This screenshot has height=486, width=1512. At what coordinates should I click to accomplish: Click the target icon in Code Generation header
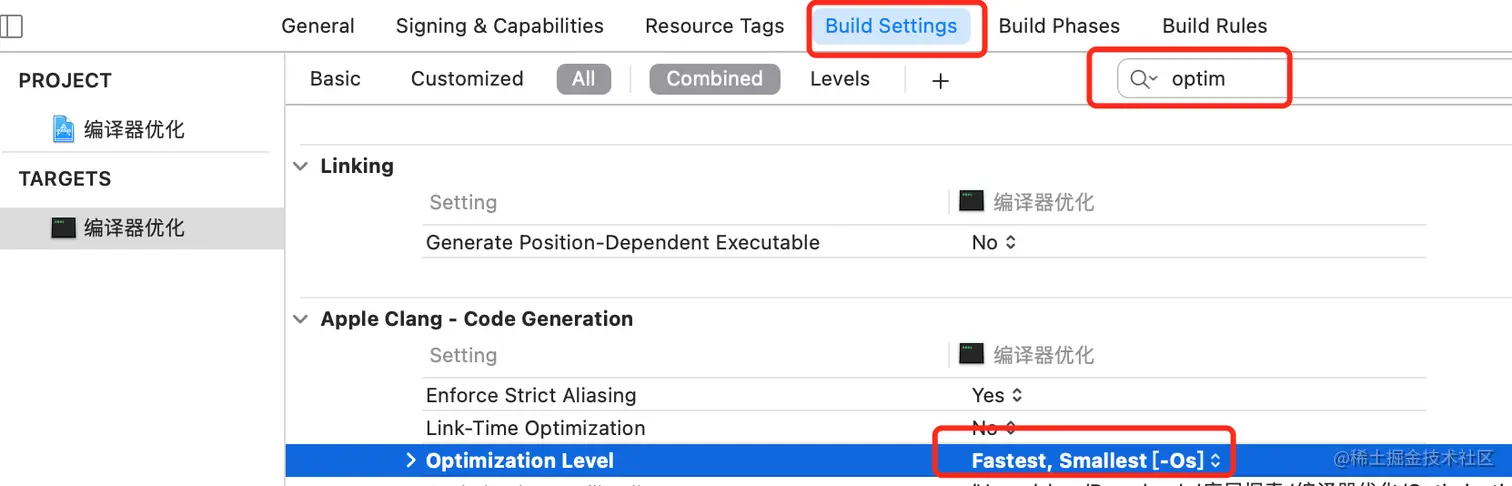971,354
